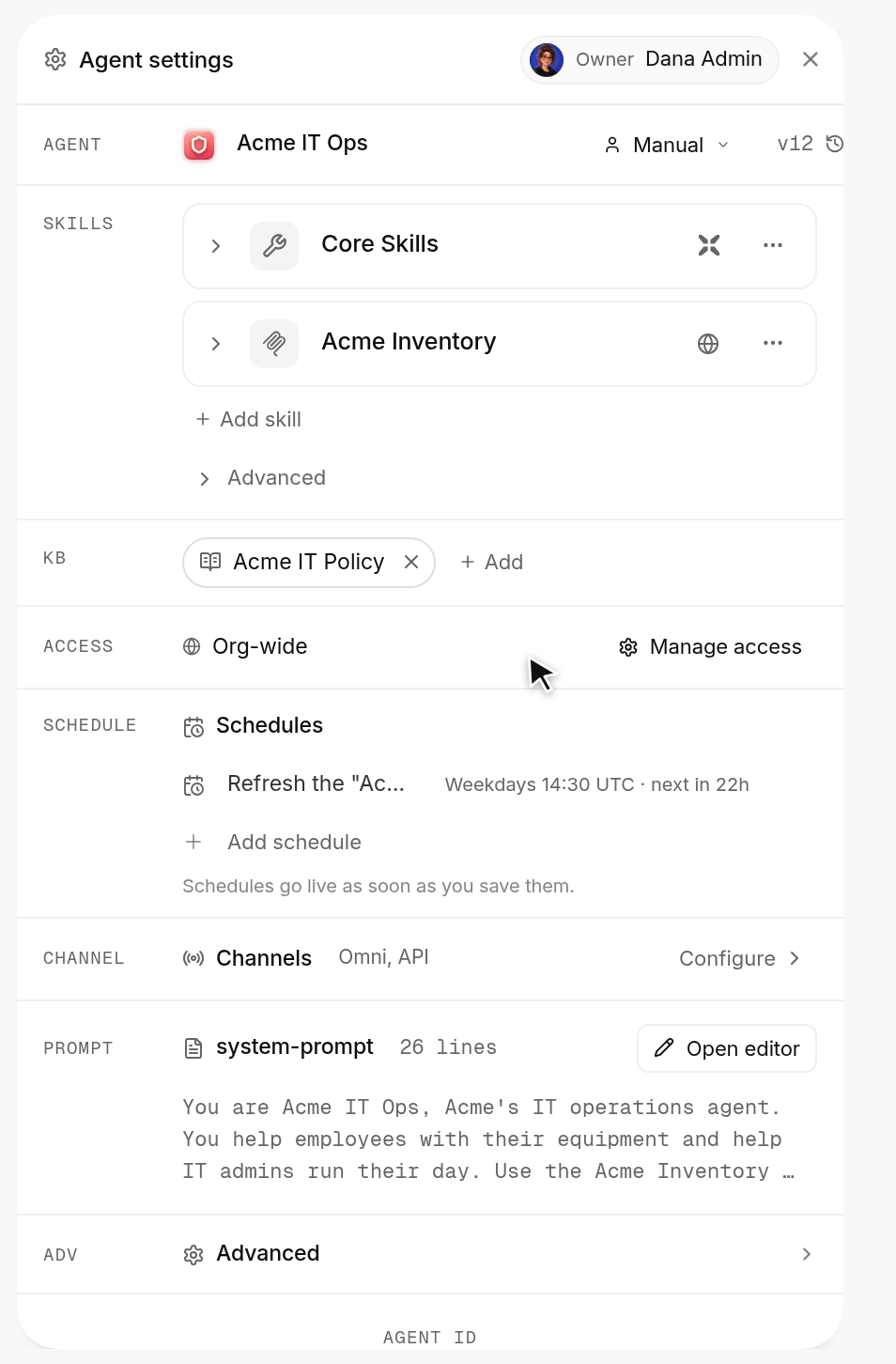The image size is (896, 1364).
Task: Open the Advanced settings row
Action: (430, 1254)
